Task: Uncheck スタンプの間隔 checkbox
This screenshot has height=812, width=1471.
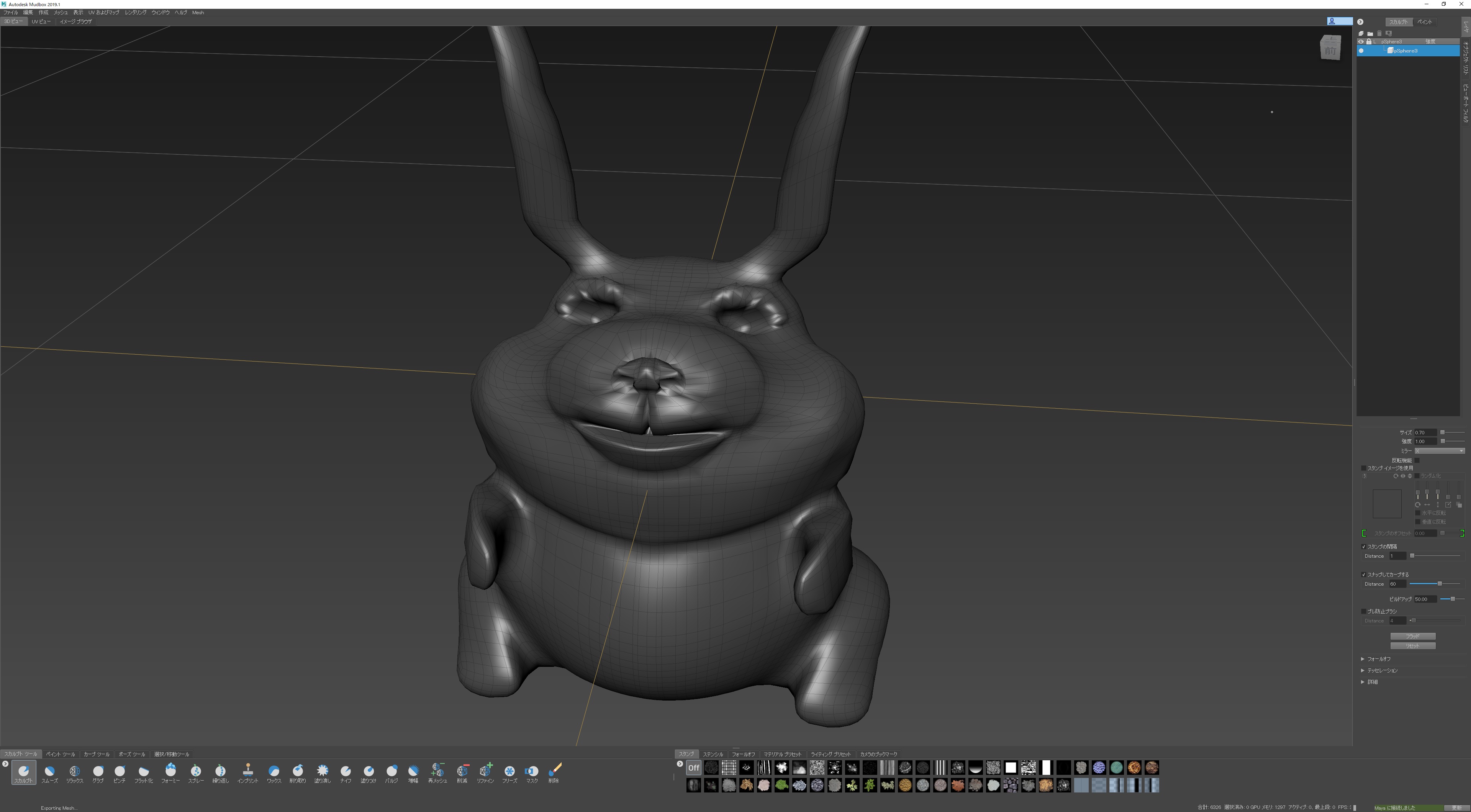Action: [x=1364, y=547]
